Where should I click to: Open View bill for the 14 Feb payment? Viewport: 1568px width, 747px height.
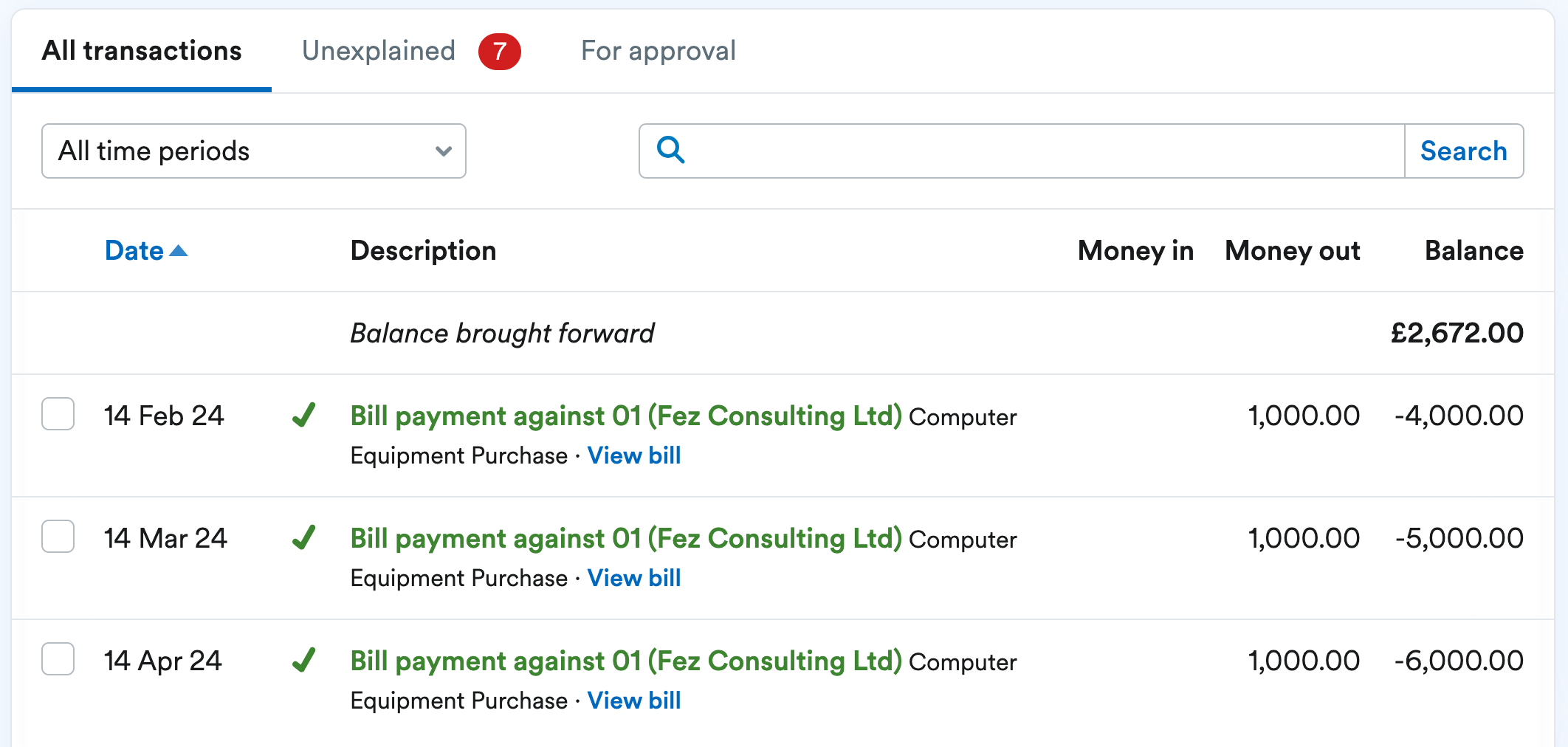point(634,455)
